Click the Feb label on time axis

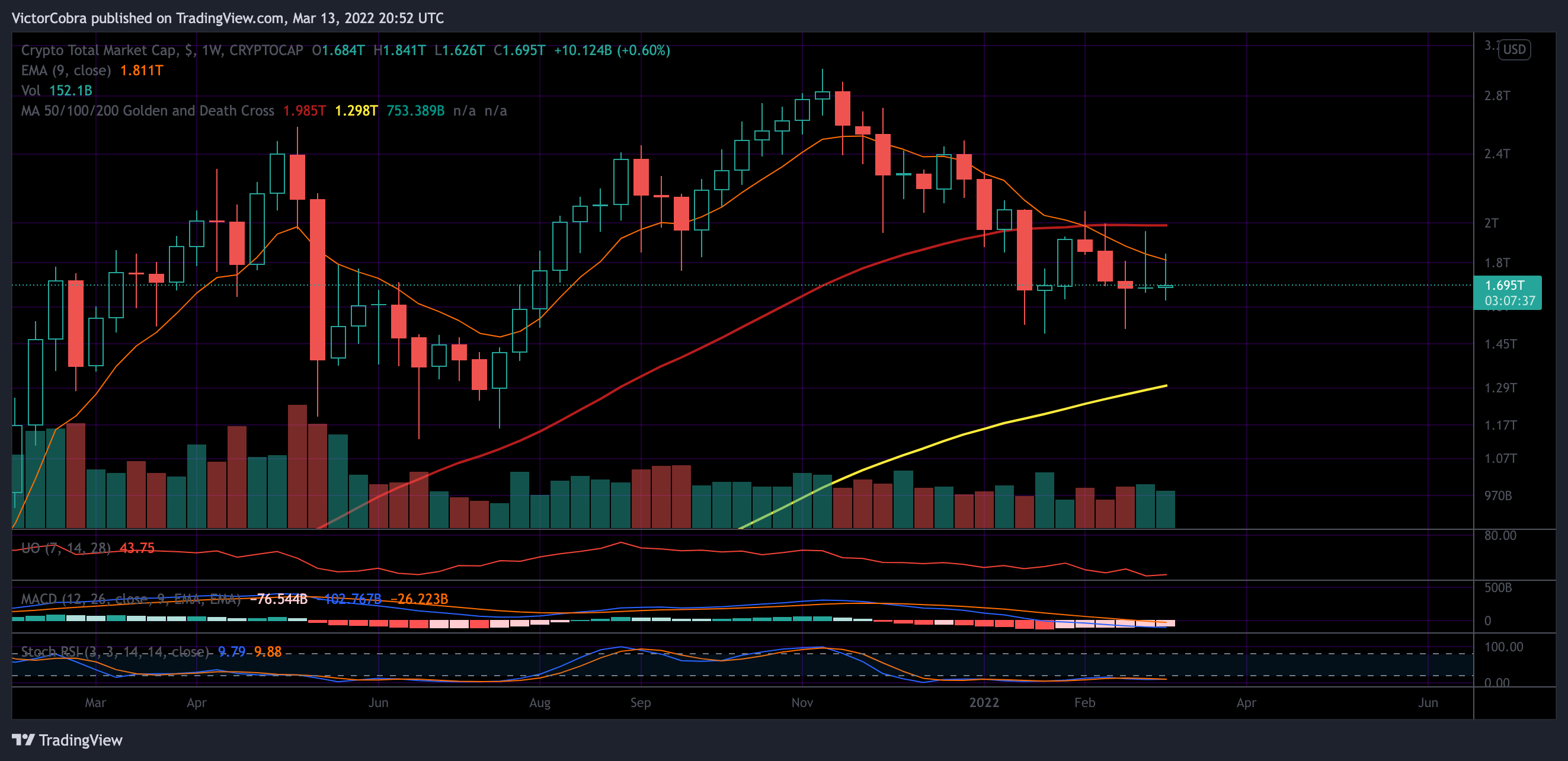click(x=1084, y=702)
